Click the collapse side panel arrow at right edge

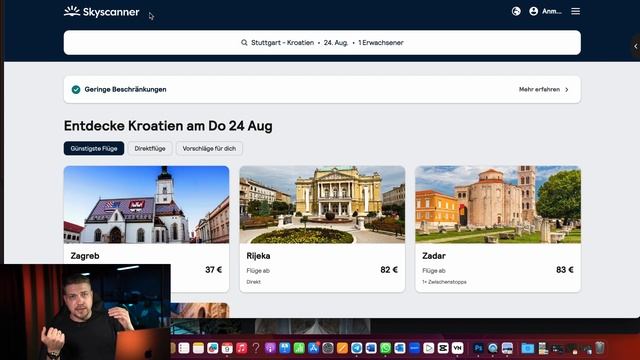click(636, 47)
